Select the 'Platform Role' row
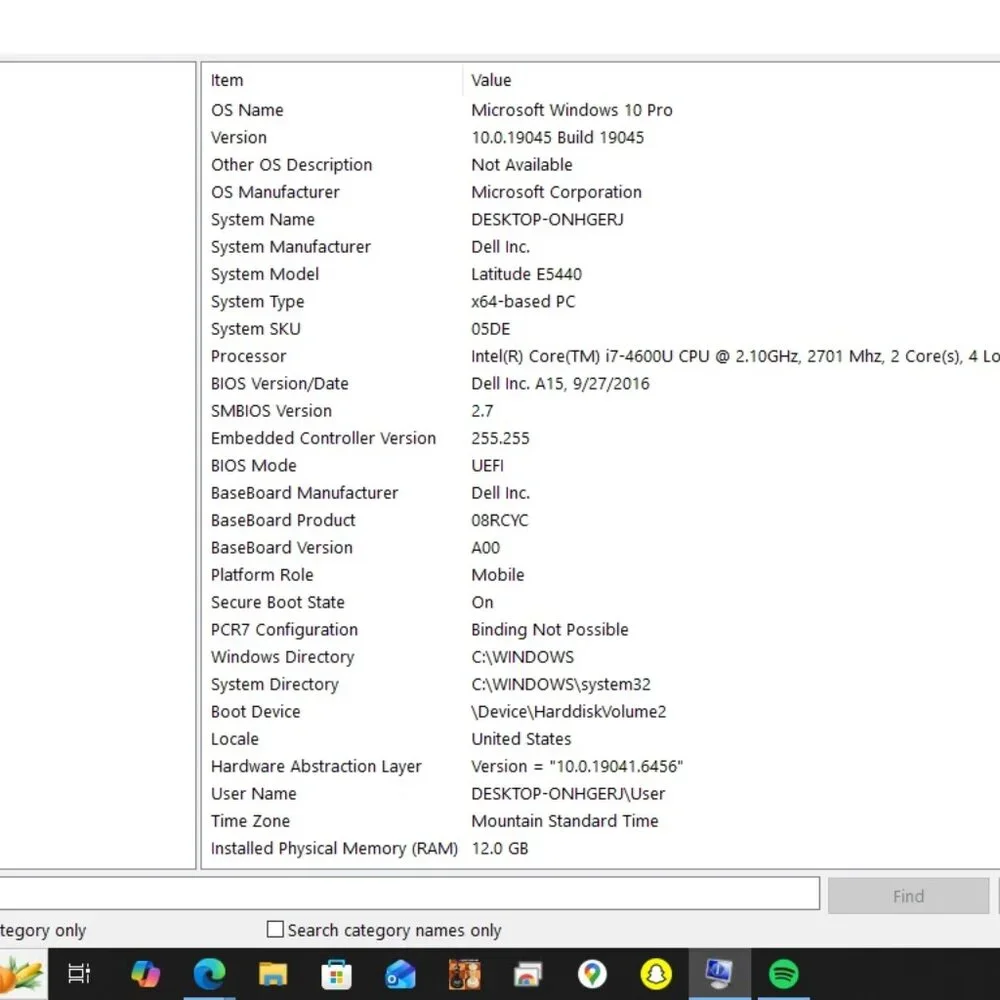The height and width of the screenshot is (1000, 1000). [262, 577]
